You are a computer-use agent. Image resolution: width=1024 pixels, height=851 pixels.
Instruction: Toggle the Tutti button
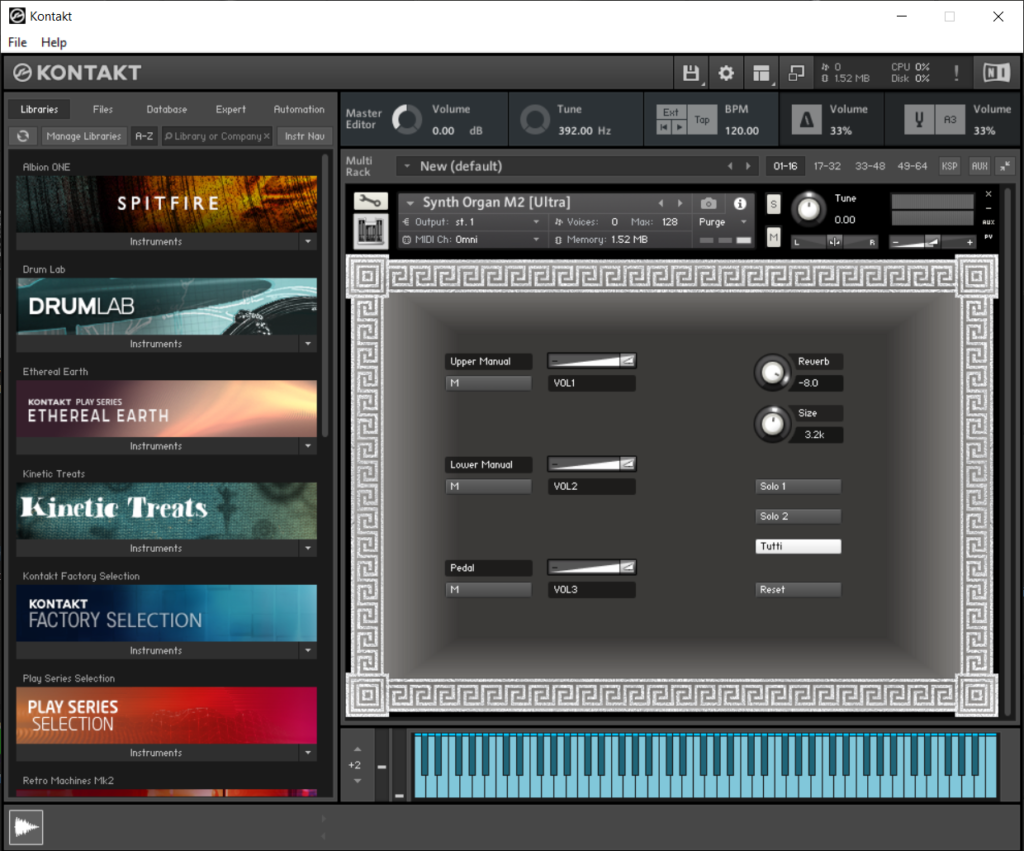(x=798, y=546)
